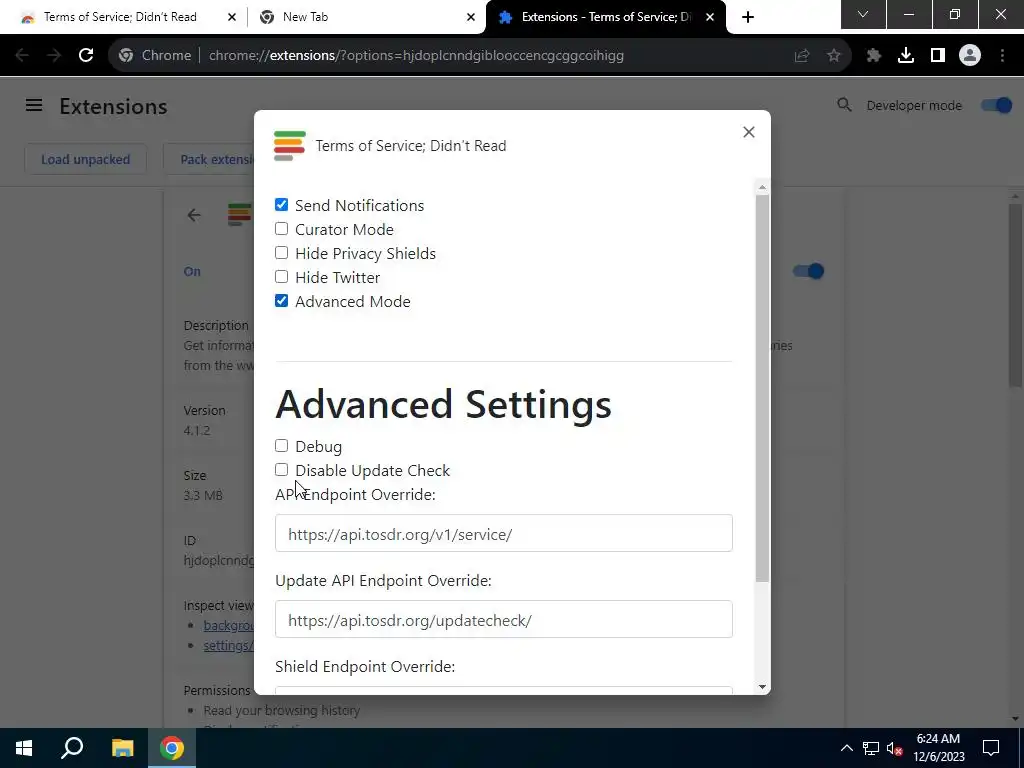
Task: Click the address bar URL
Action: [416, 56]
